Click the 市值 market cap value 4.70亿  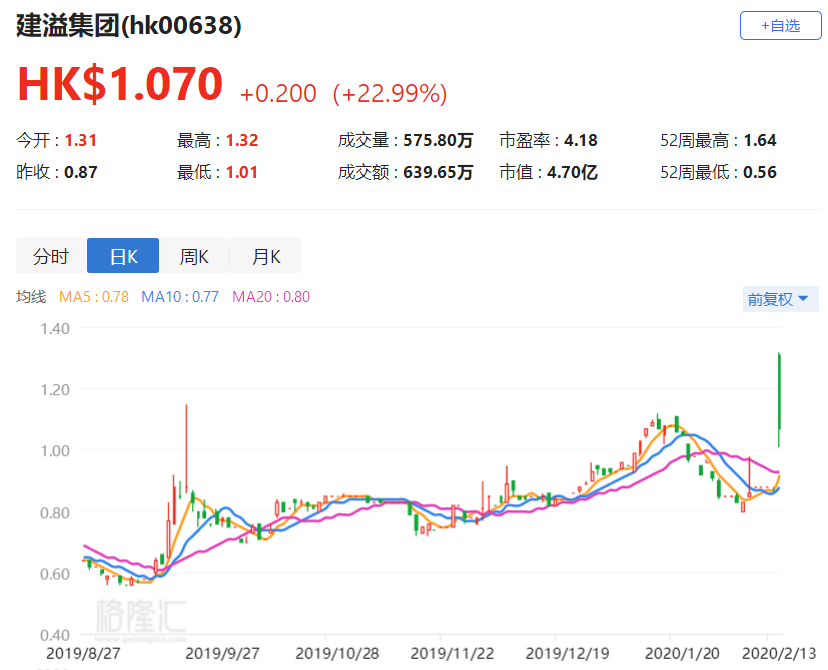click(x=572, y=172)
